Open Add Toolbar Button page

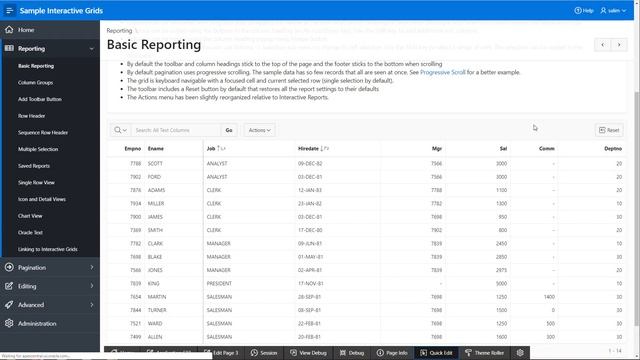40,99
